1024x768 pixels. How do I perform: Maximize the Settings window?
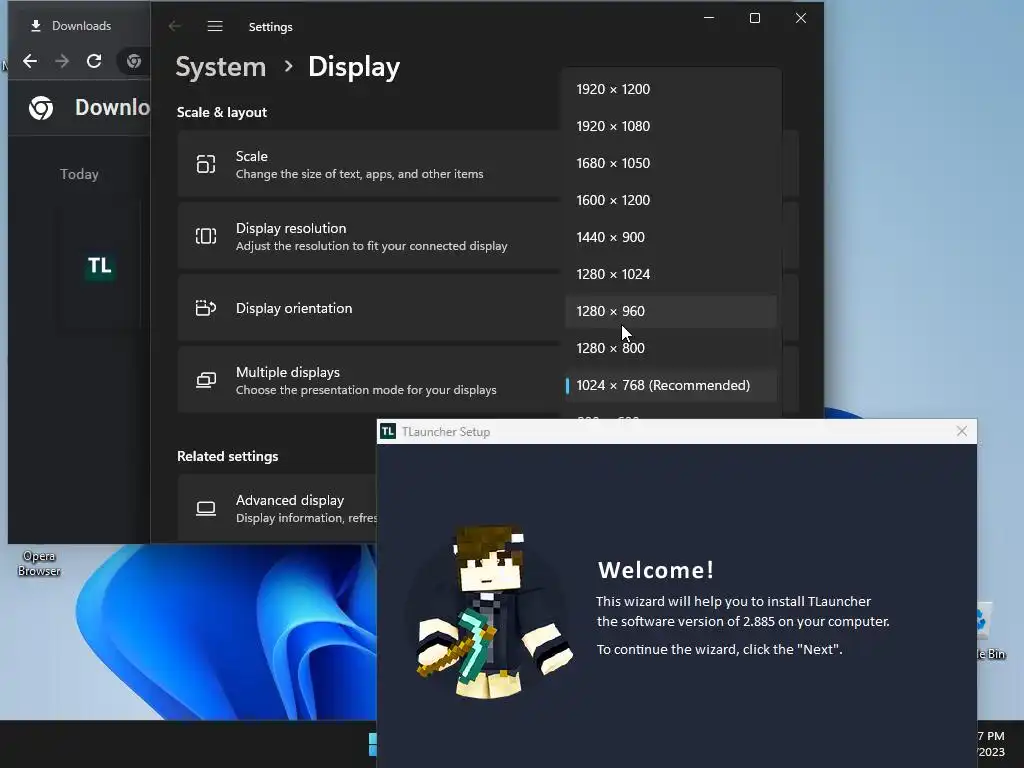point(755,18)
